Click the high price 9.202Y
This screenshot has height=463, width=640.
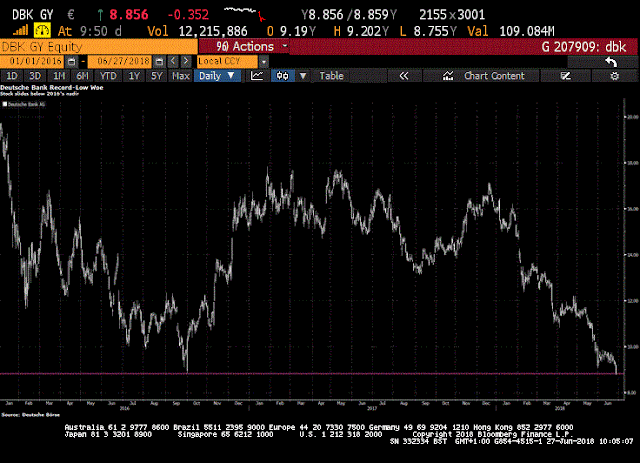click(x=368, y=31)
